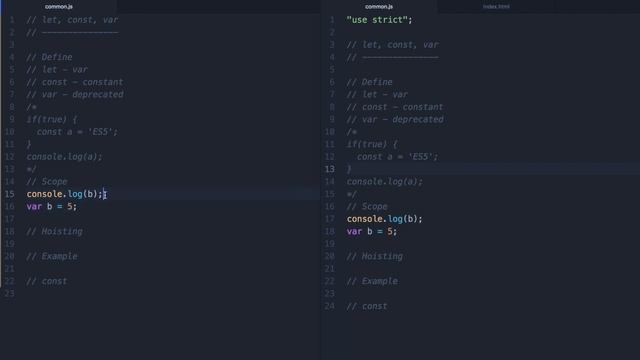This screenshot has width=640, height=360.
Task: Click '// let - var' comment in left pane
Action: [x=57, y=69]
